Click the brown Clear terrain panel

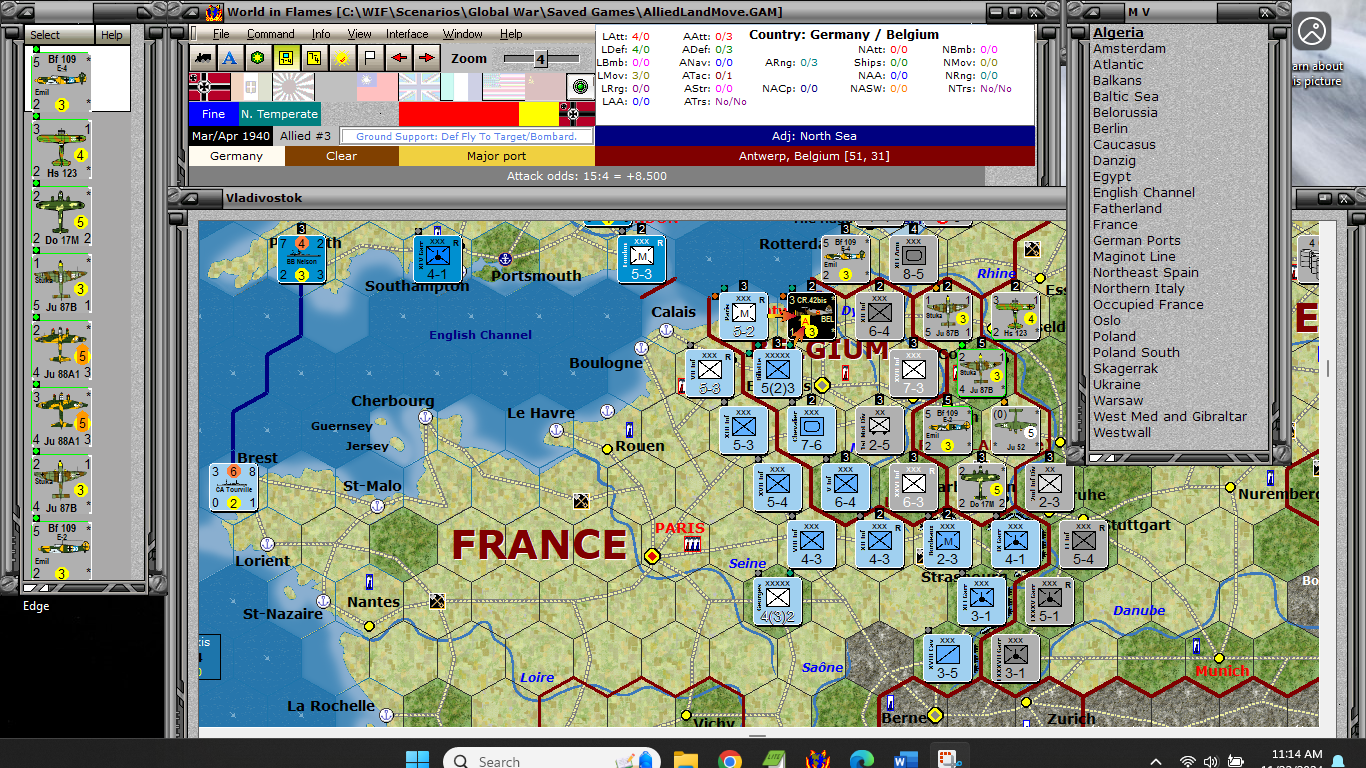point(342,156)
